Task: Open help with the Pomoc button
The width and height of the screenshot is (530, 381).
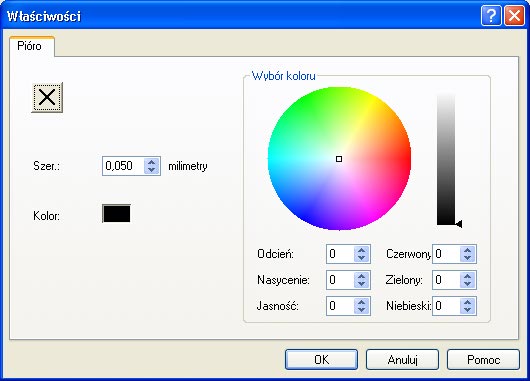Action: 483,359
